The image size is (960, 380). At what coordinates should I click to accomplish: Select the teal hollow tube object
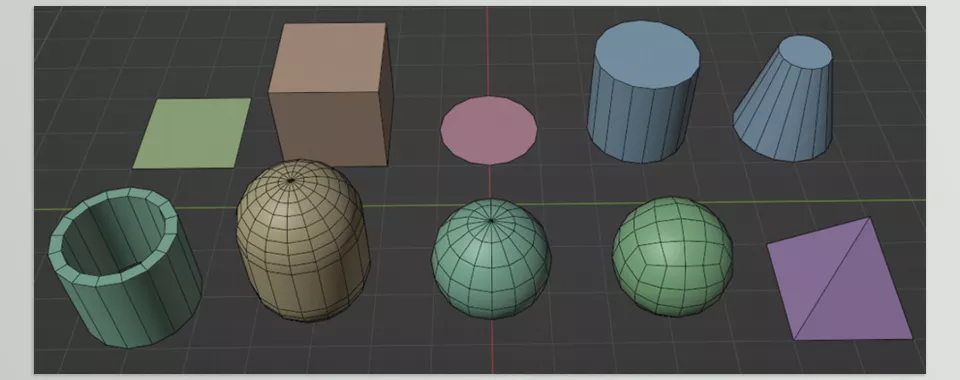(125, 268)
